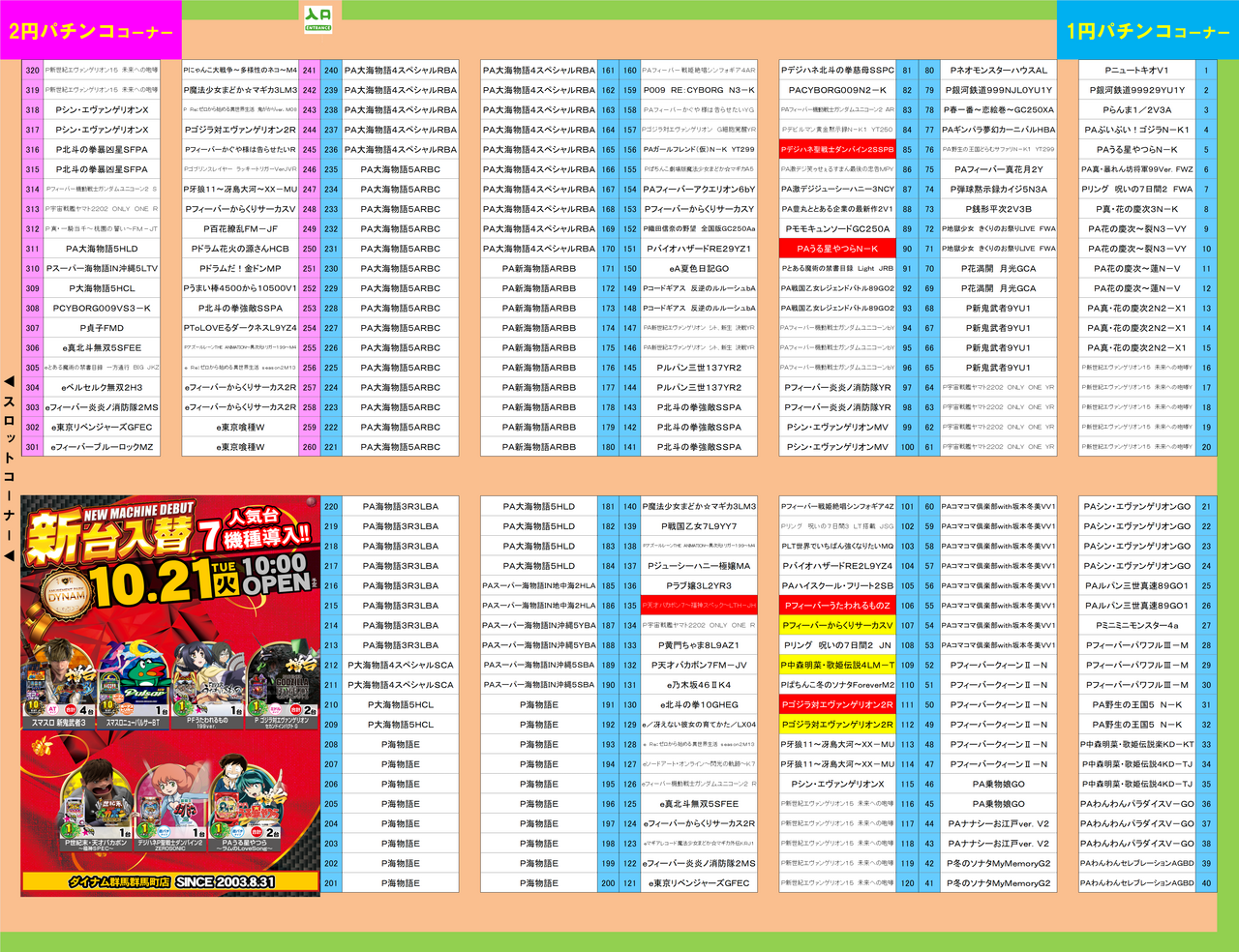The image size is (1239, 952).
Task: Click the ダイナム群馬群馬町店 store name banner
Action: pos(170,882)
